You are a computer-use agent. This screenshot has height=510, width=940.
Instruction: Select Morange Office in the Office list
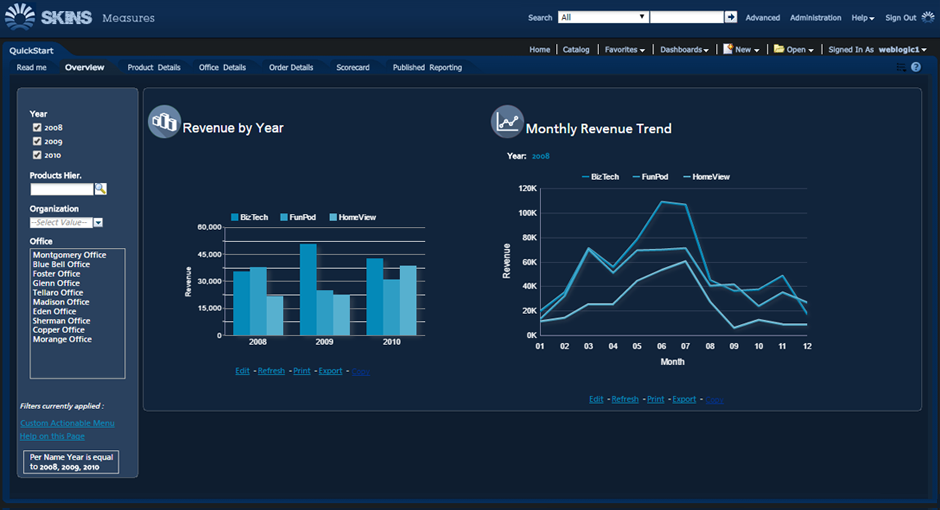pos(62,339)
